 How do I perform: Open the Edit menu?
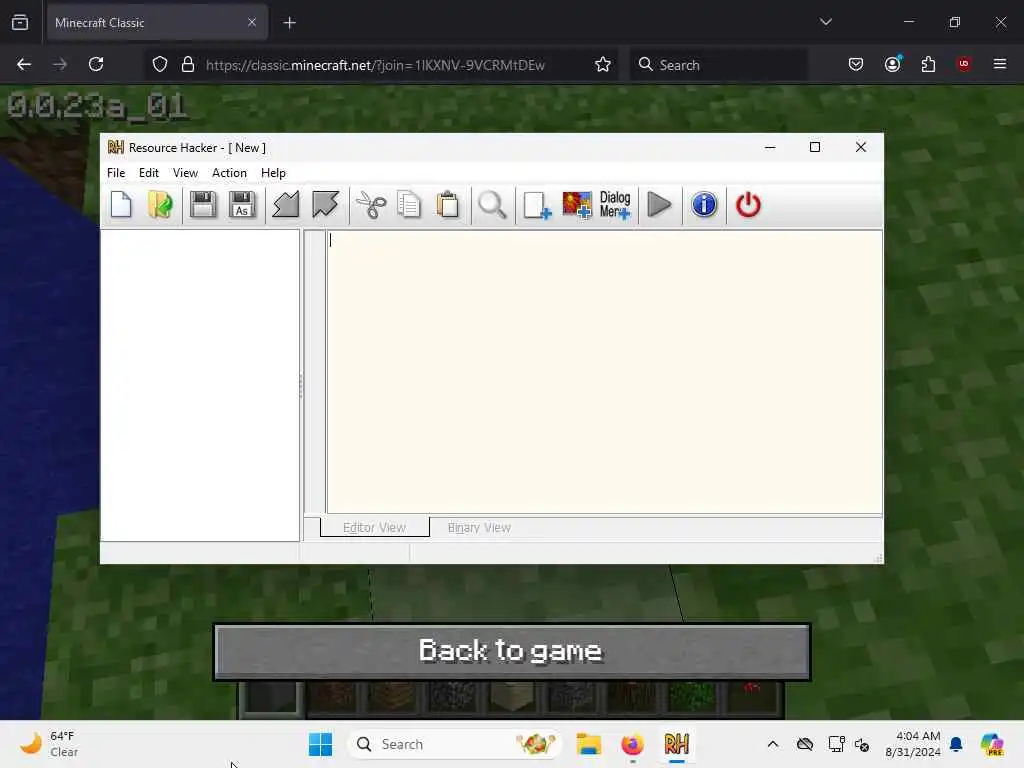[x=149, y=173]
